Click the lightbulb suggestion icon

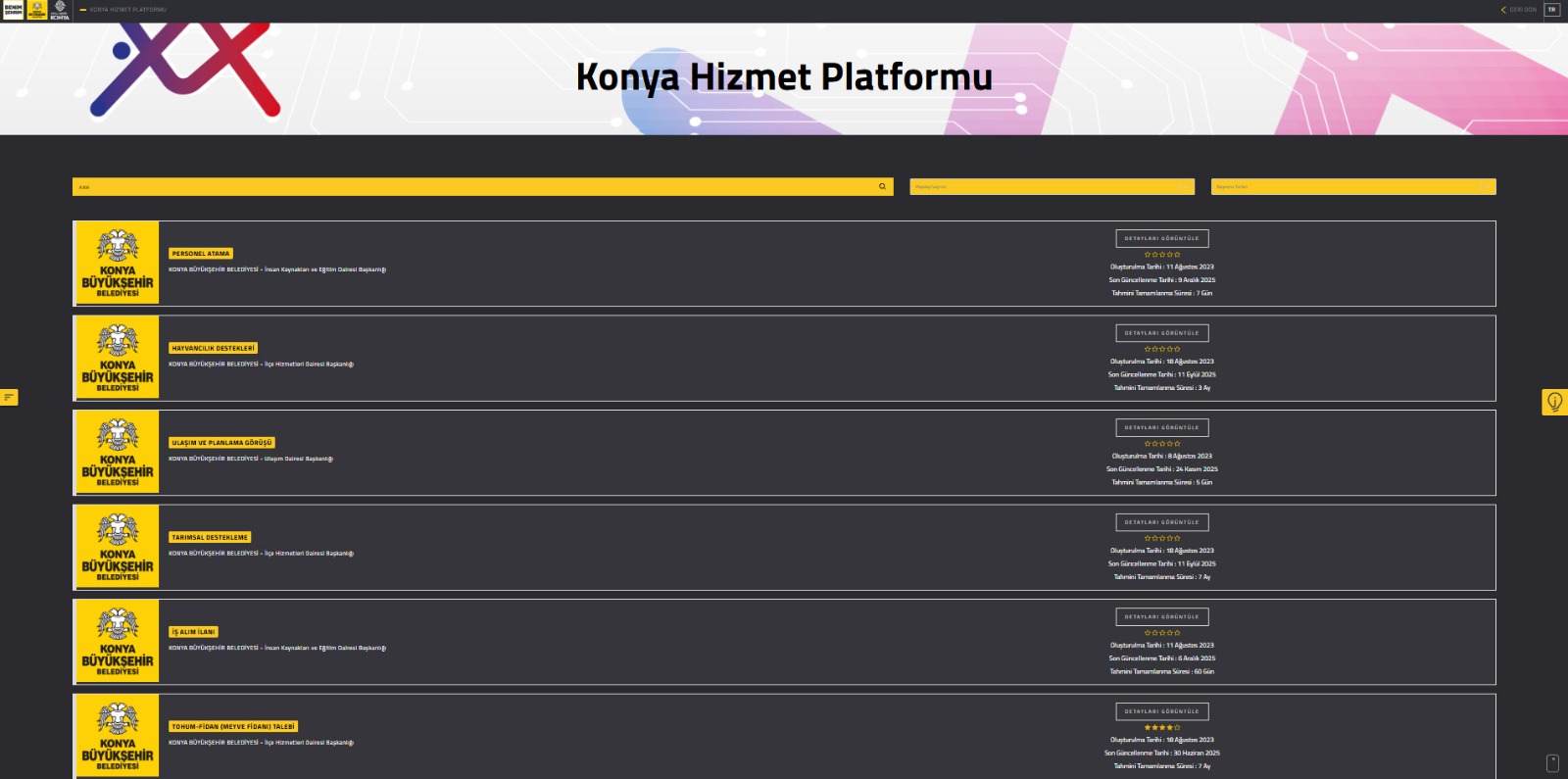pyautogui.click(x=1554, y=402)
